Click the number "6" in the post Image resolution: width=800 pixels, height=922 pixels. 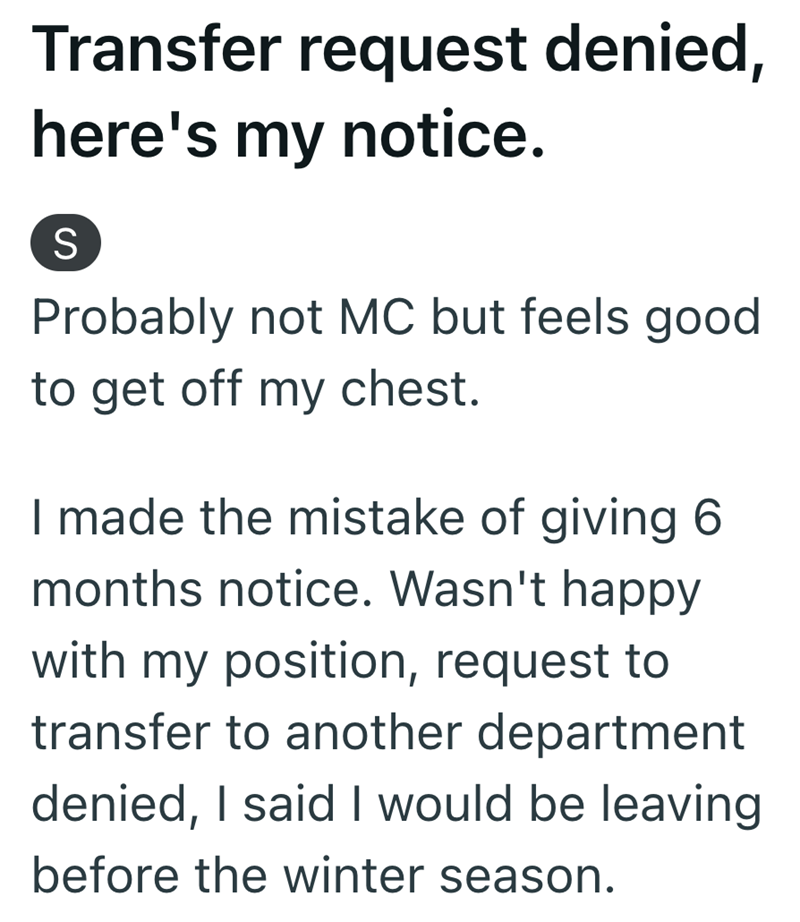706,521
